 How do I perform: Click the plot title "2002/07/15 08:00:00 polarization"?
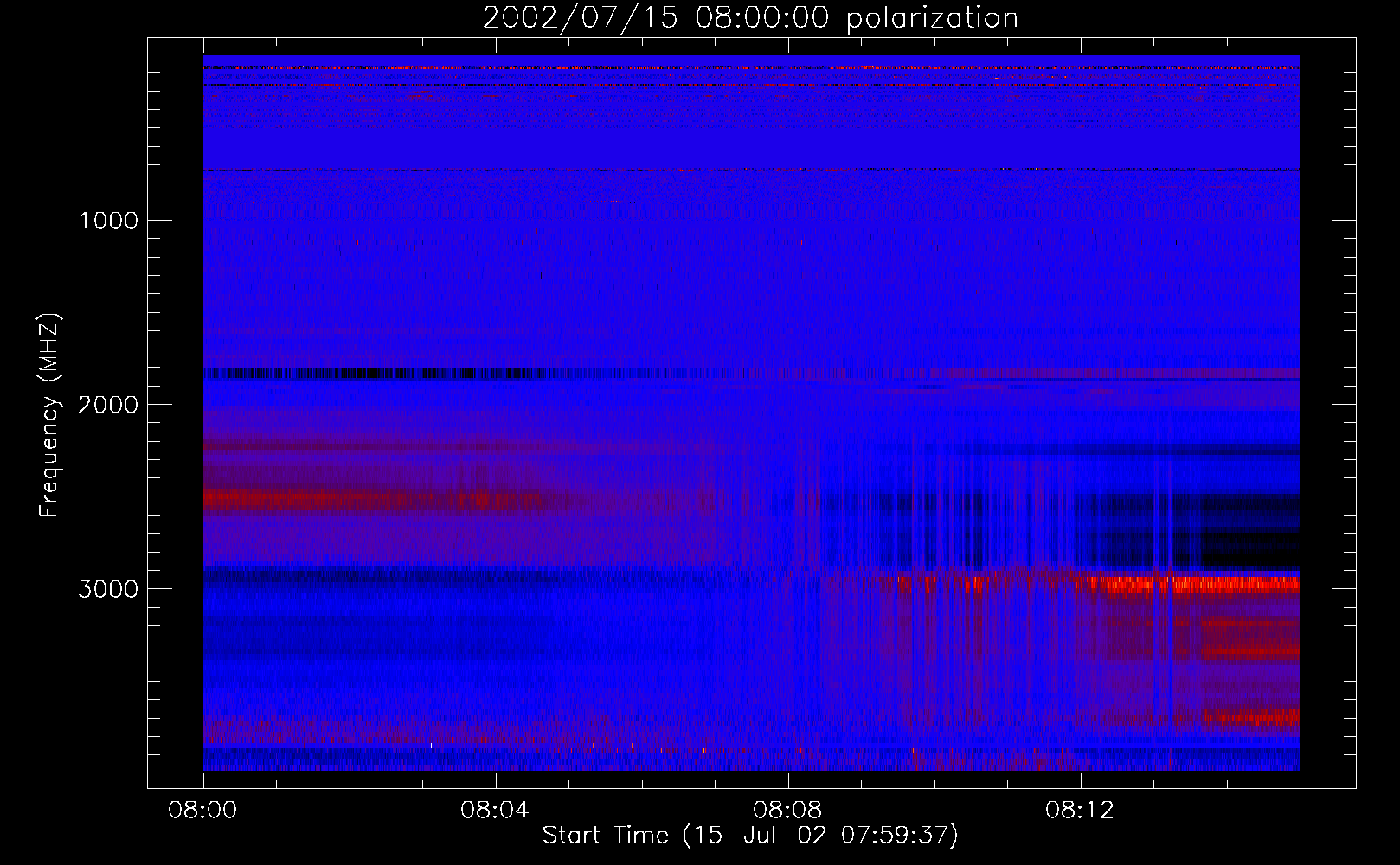click(750, 18)
